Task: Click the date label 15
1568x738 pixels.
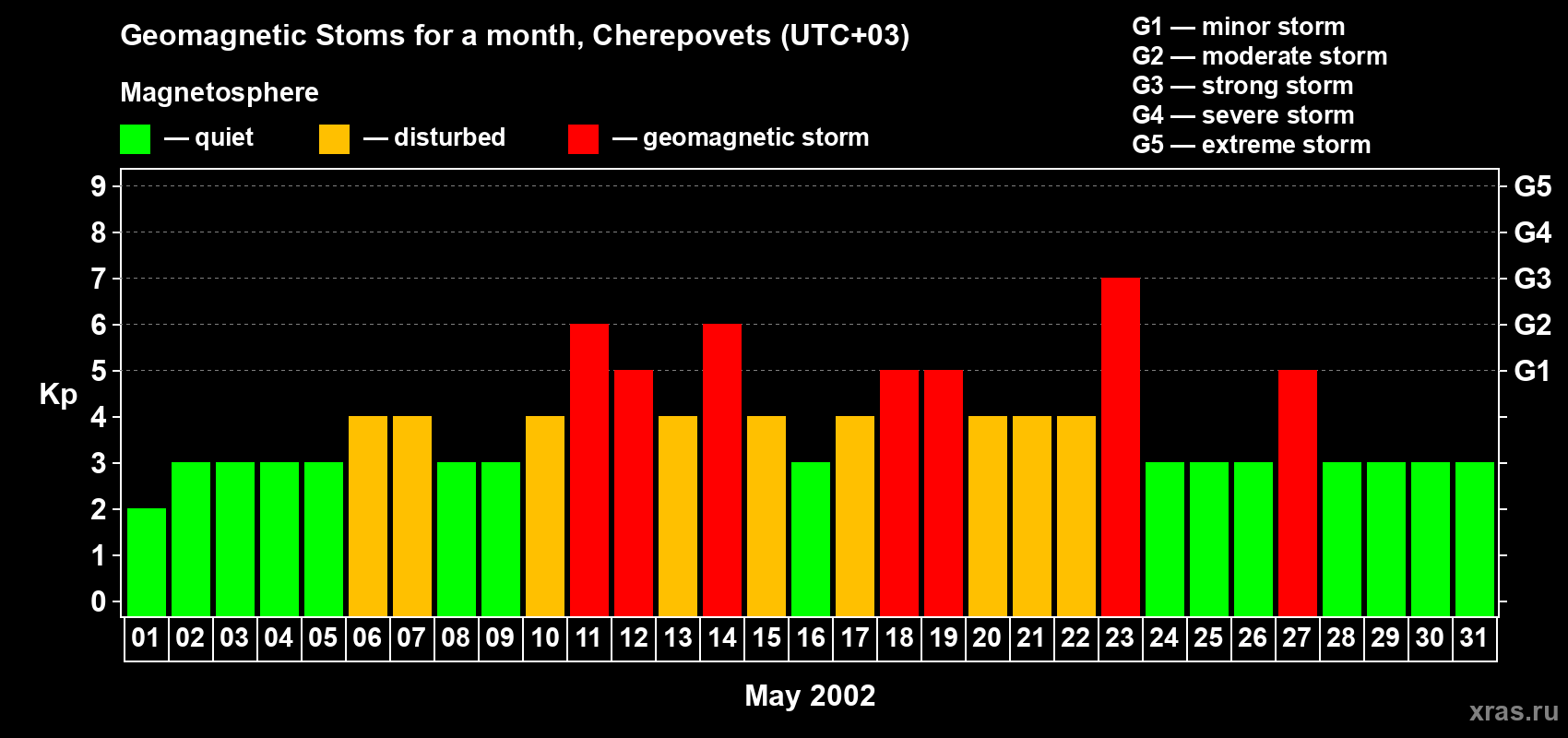Action: coord(766,637)
